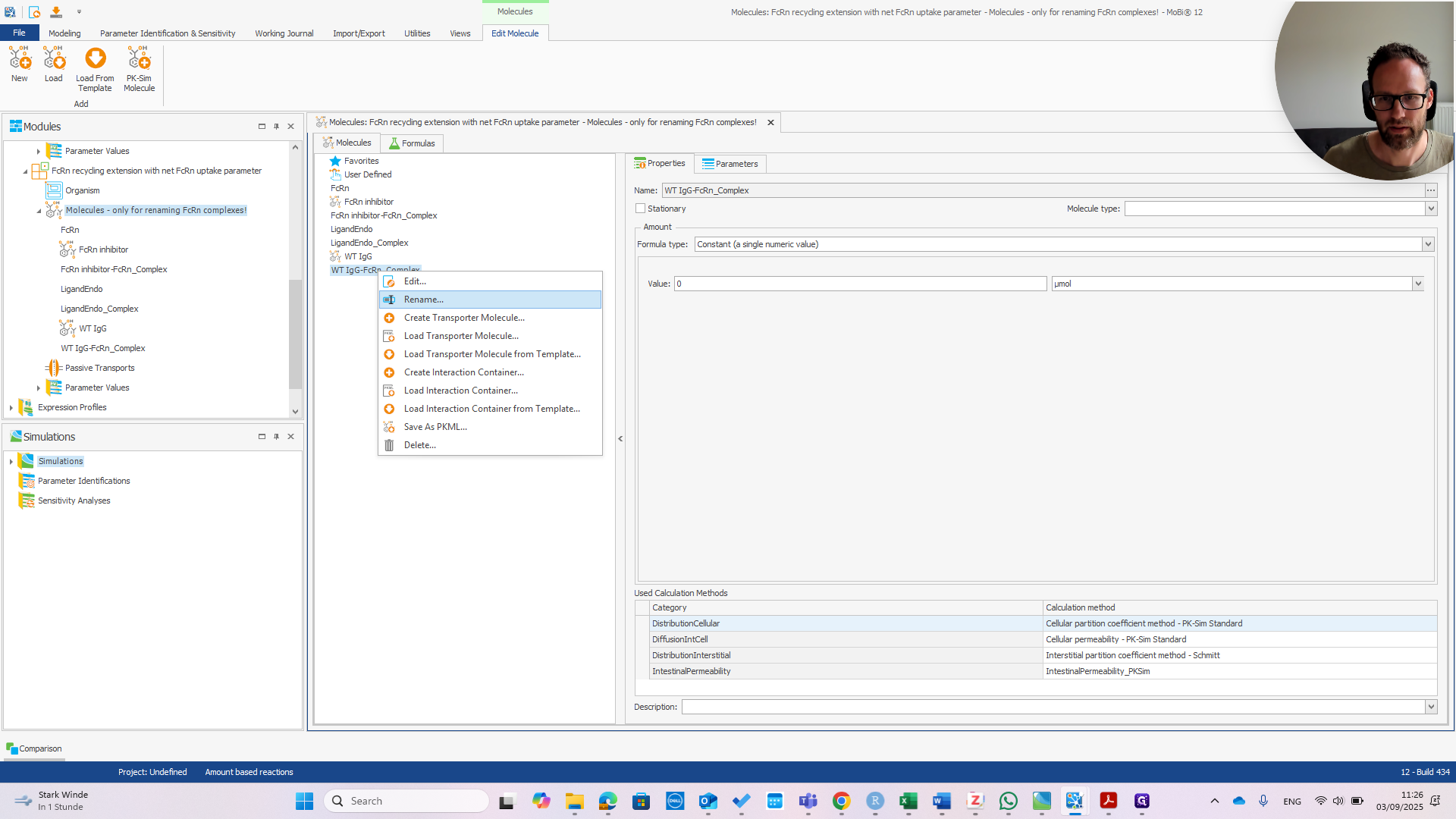Switch to the Formulas tab
This screenshot has height=819, width=1456.
click(x=412, y=143)
